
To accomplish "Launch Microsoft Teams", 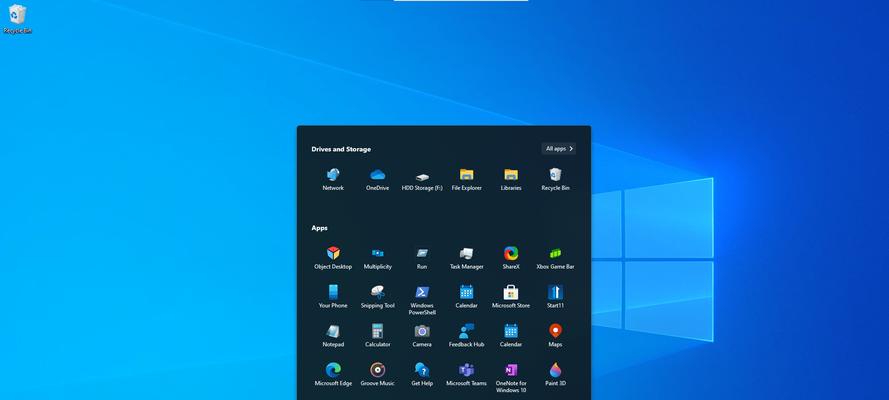I will tap(467, 375).
